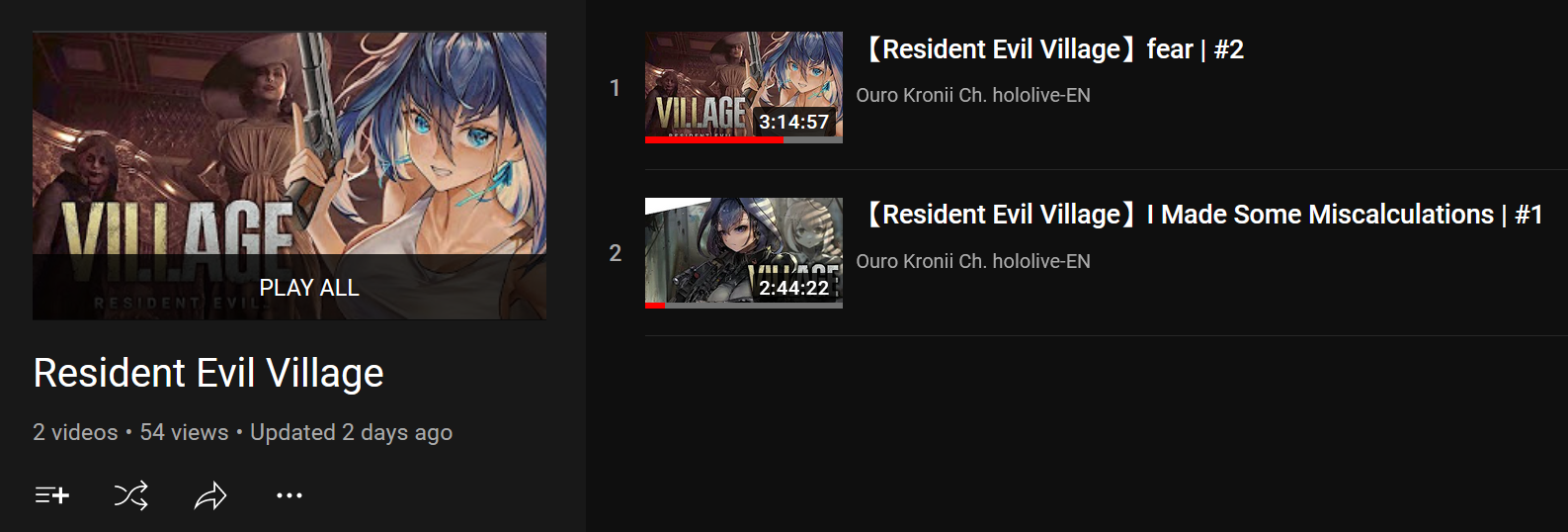This screenshot has width=1568, height=532.
Task: Open the video titled fear | #2
Action: coord(1053,49)
